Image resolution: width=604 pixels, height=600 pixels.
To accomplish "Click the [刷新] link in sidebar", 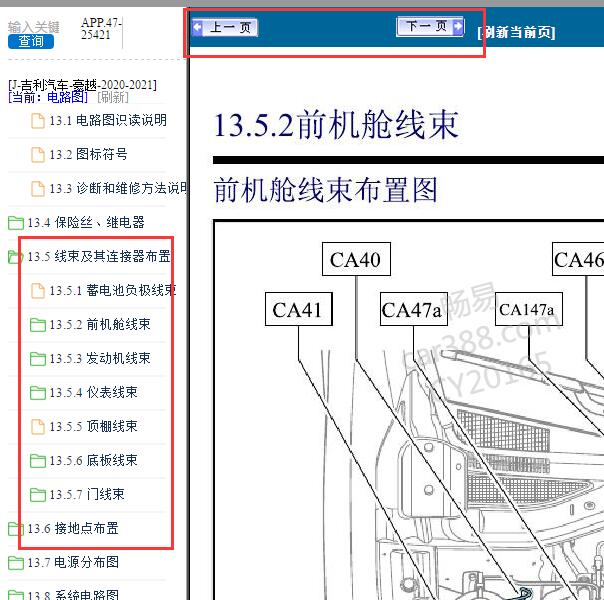I will 113,97.
